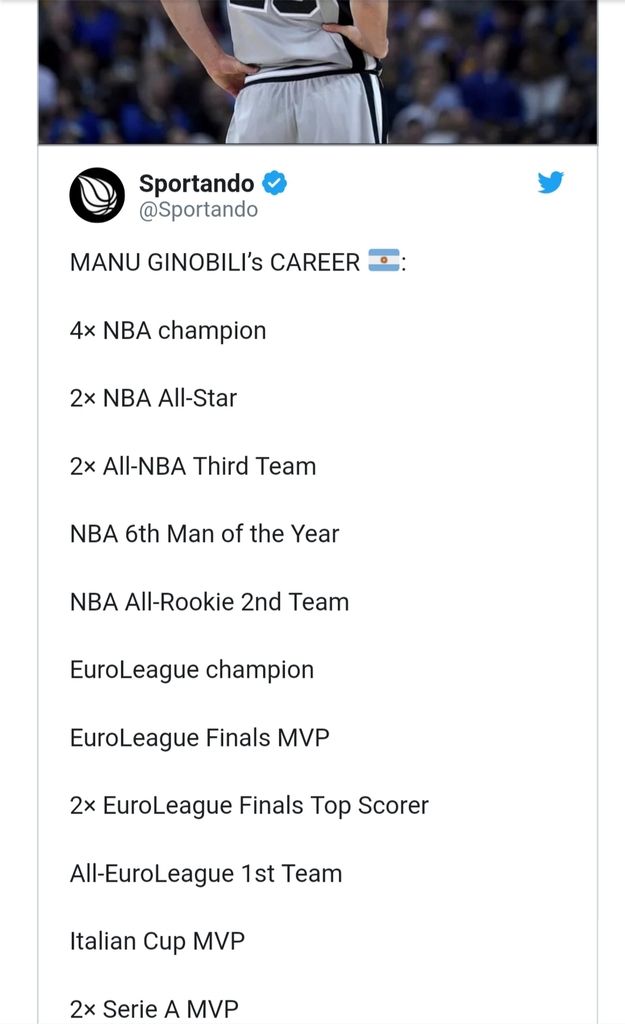Click the 'EuroLeague champion' line
Viewport: 625px width, 1024px height.
coord(192,670)
